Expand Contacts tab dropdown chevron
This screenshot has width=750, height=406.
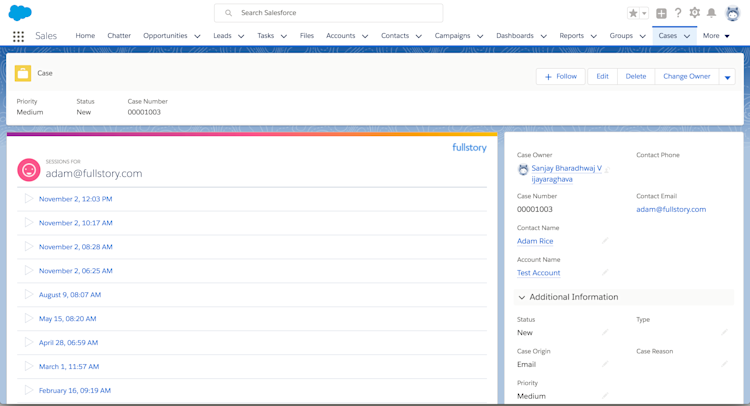pos(419,36)
